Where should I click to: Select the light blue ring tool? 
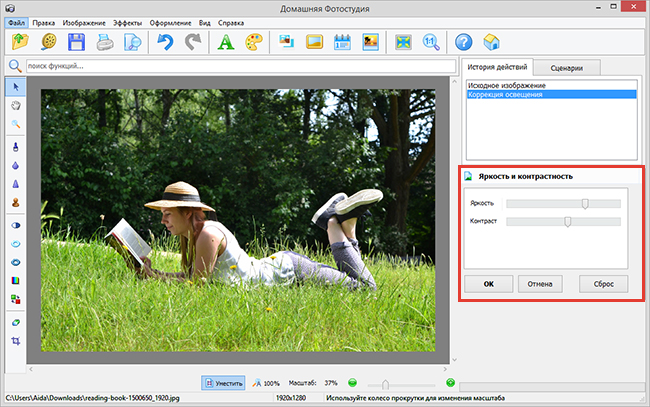point(16,244)
